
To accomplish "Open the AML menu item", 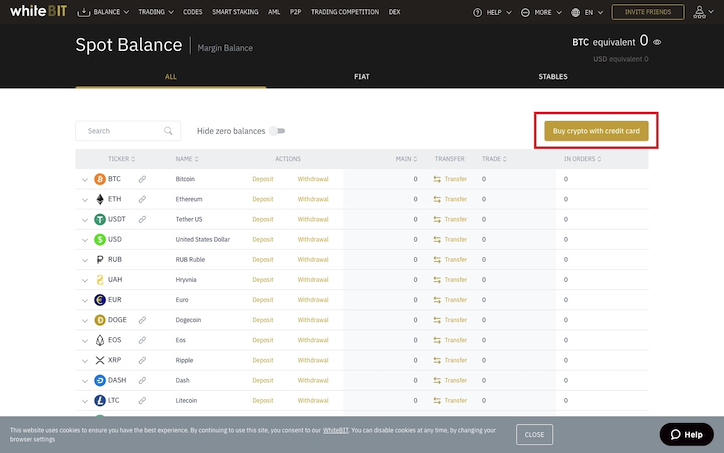I will point(274,12).
